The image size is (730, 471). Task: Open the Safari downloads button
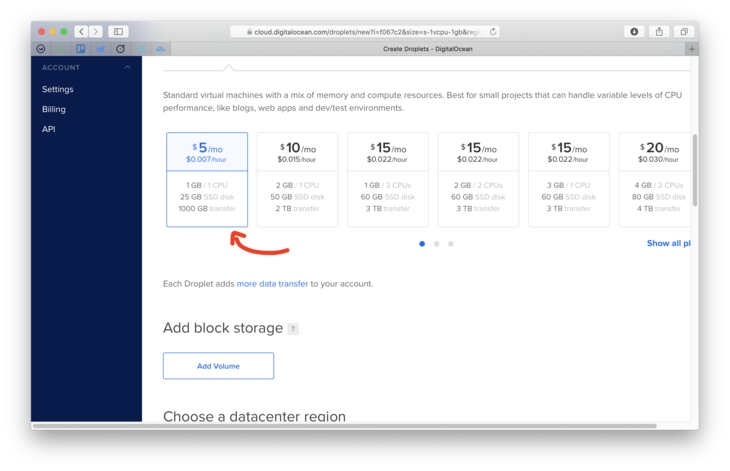[x=634, y=32]
